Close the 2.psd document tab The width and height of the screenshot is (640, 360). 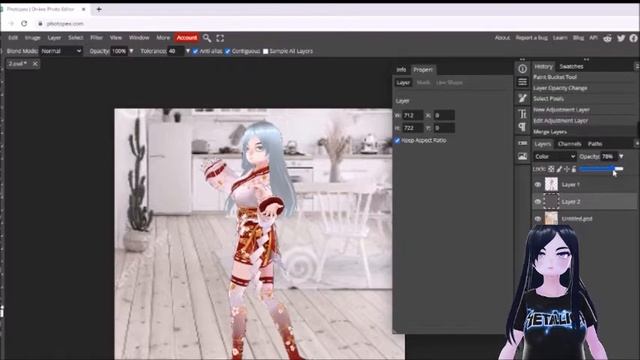point(35,64)
